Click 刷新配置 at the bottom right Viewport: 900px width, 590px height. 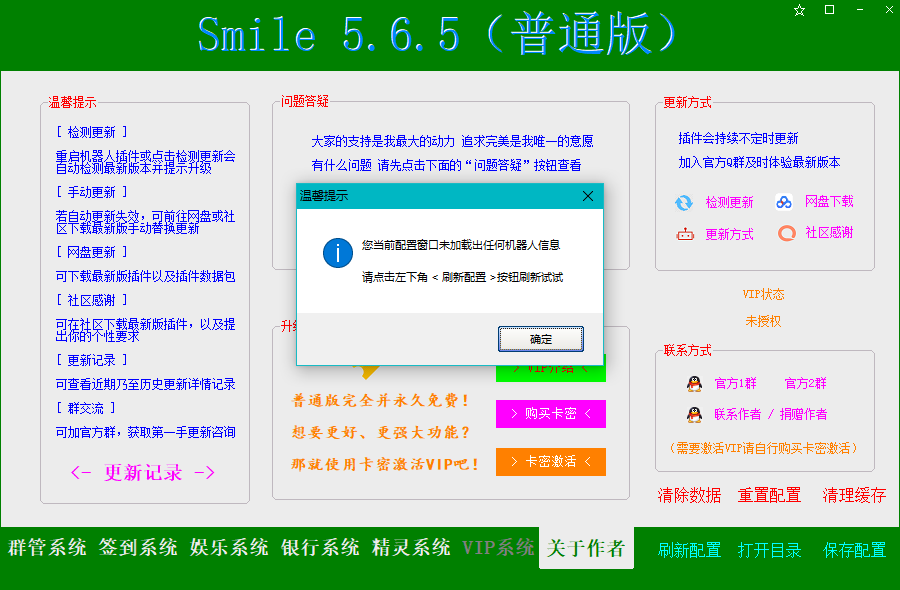[689, 550]
